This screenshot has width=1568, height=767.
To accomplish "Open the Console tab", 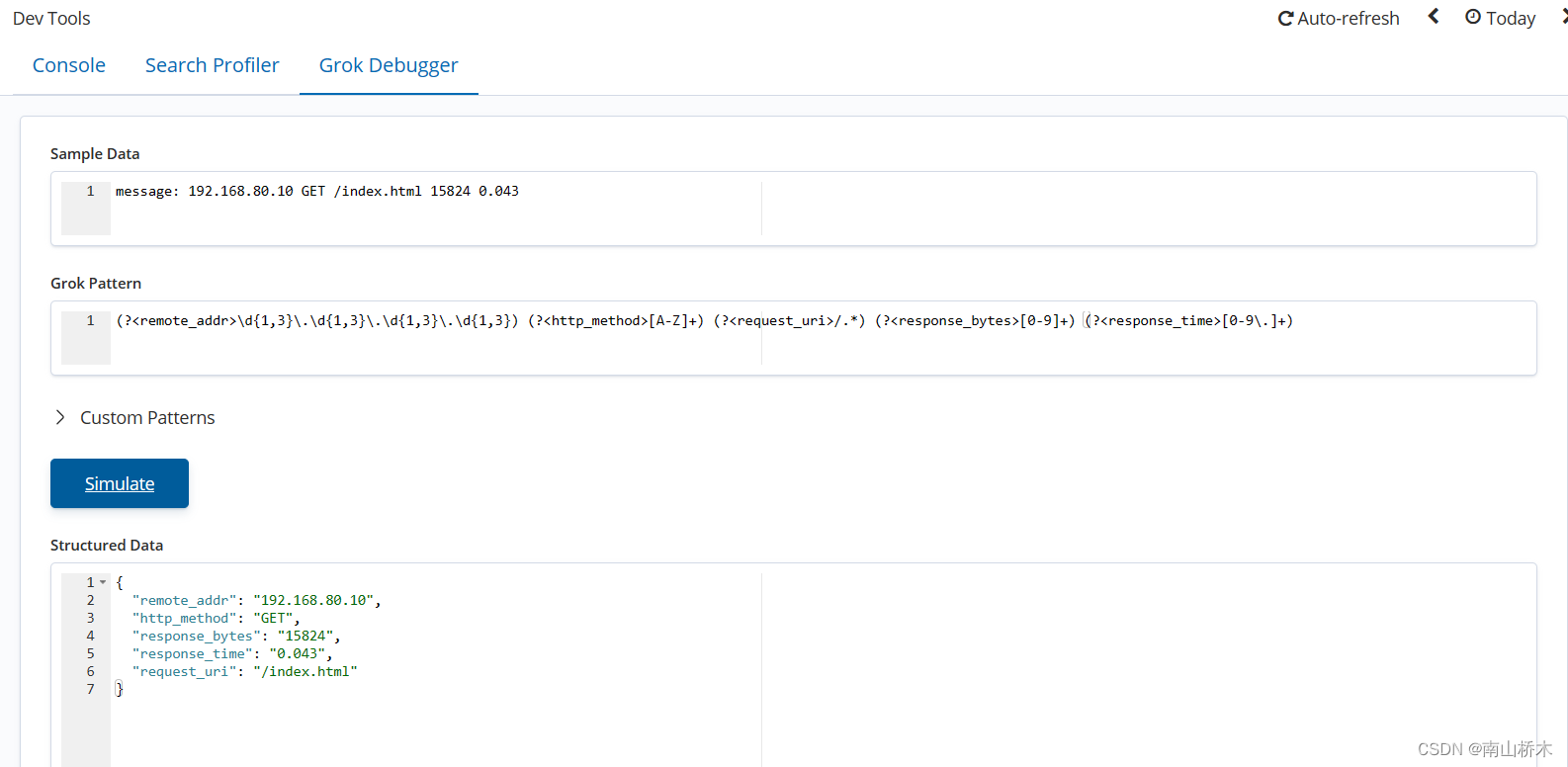I will (x=69, y=65).
